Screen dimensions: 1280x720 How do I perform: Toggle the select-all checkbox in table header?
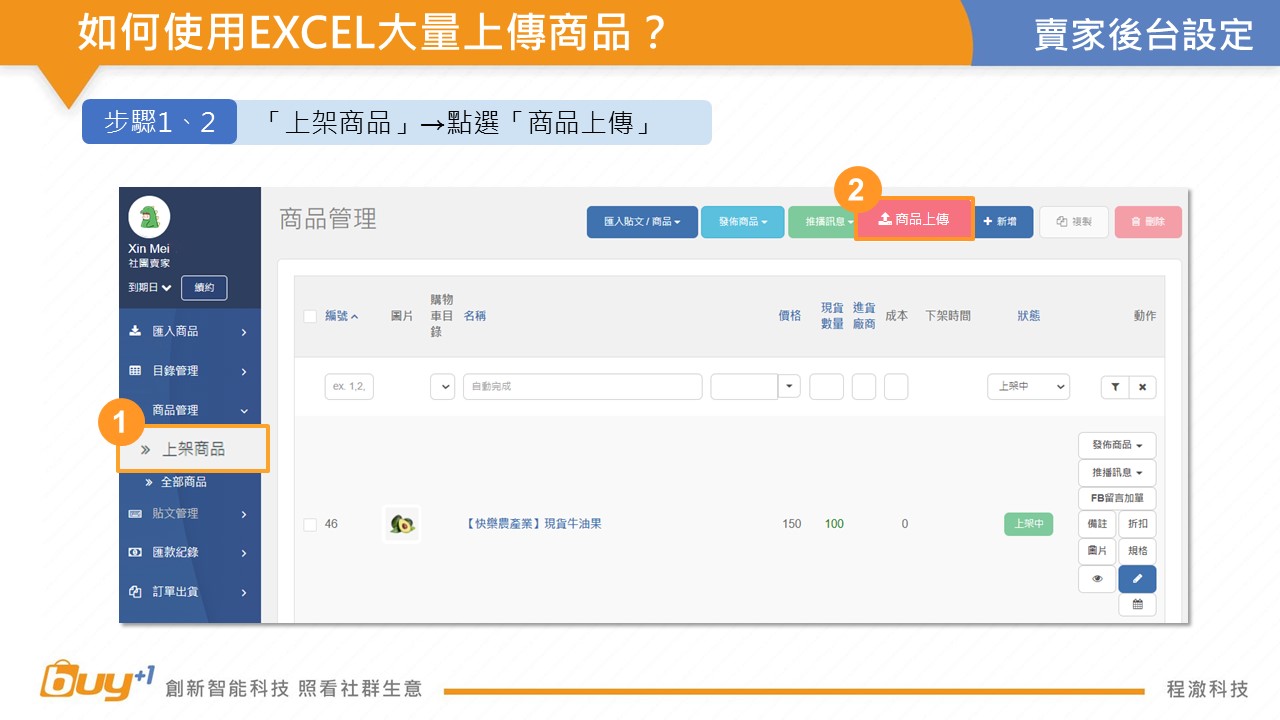310,316
